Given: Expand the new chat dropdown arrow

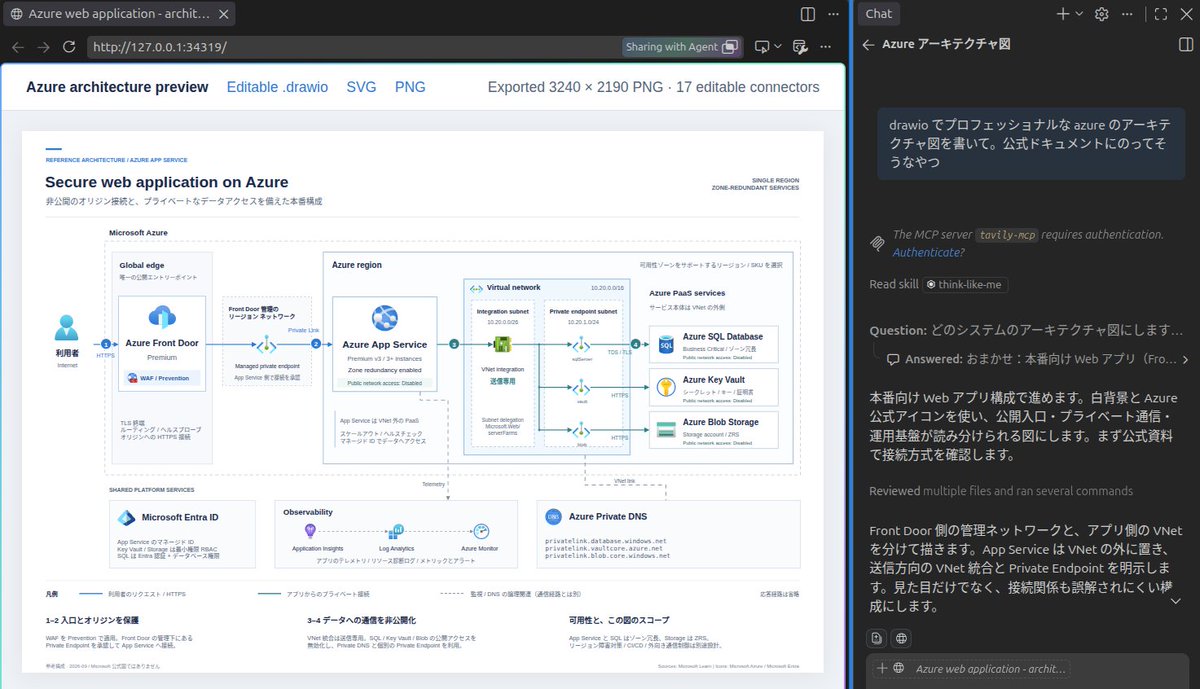Looking at the screenshot, I should (x=1079, y=14).
